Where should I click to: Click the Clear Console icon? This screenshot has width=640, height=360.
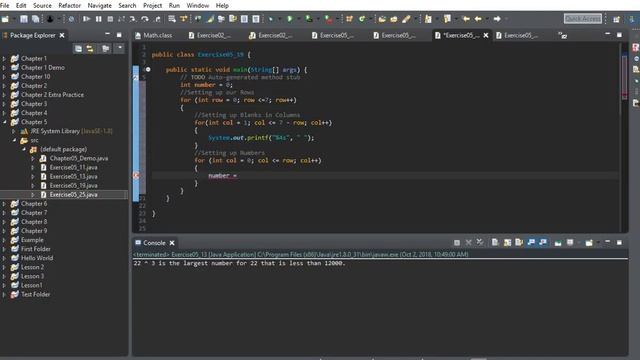click(x=495, y=243)
